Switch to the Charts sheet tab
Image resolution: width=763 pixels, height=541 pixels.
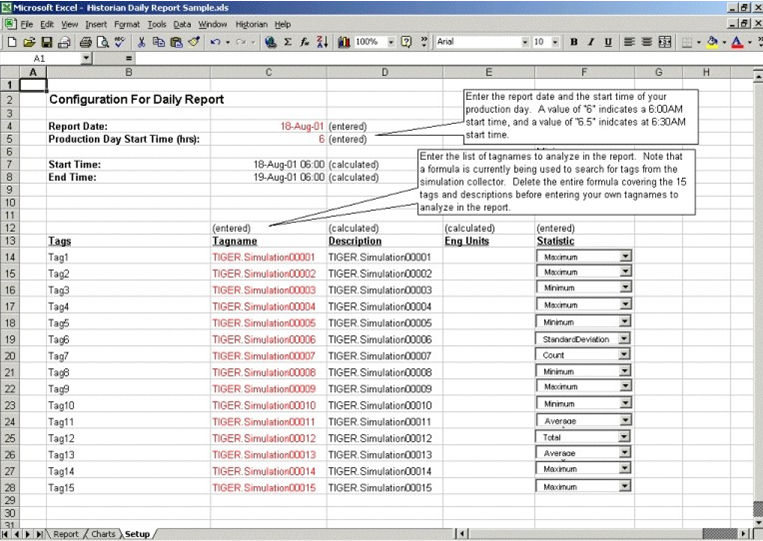[103, 534]
